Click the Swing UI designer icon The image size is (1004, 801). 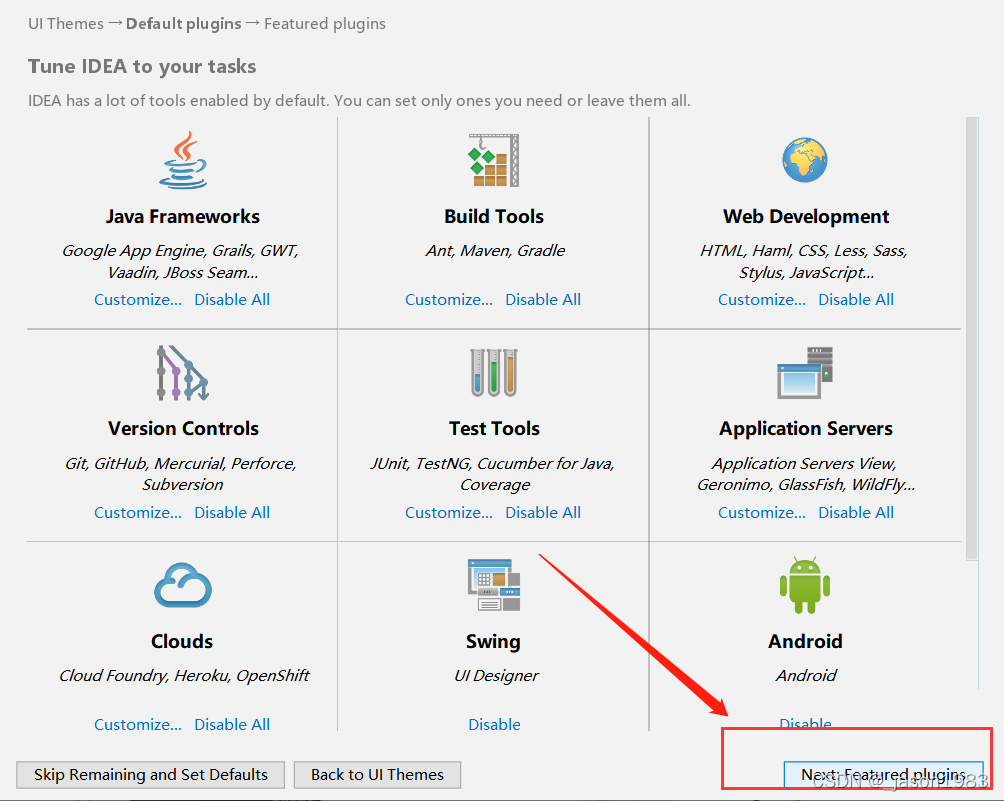pos(494,585)
